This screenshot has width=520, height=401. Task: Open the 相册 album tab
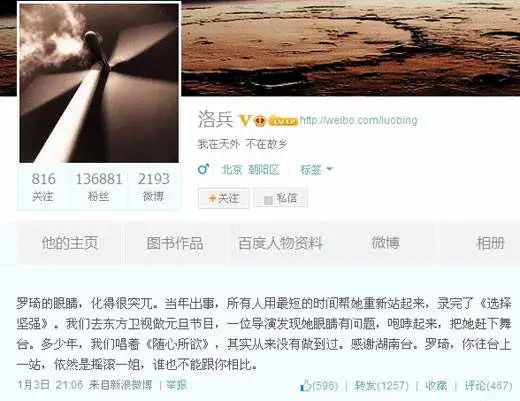point(490,243)
